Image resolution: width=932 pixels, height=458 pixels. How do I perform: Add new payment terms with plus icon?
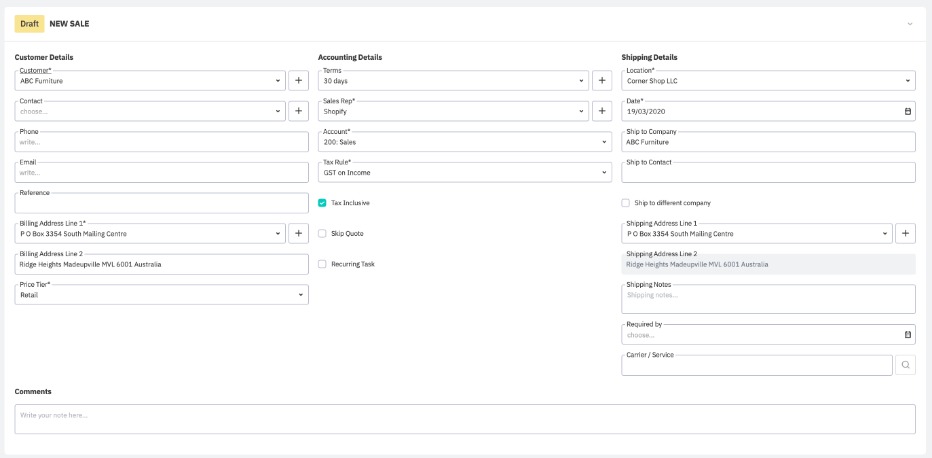point(602,81)
